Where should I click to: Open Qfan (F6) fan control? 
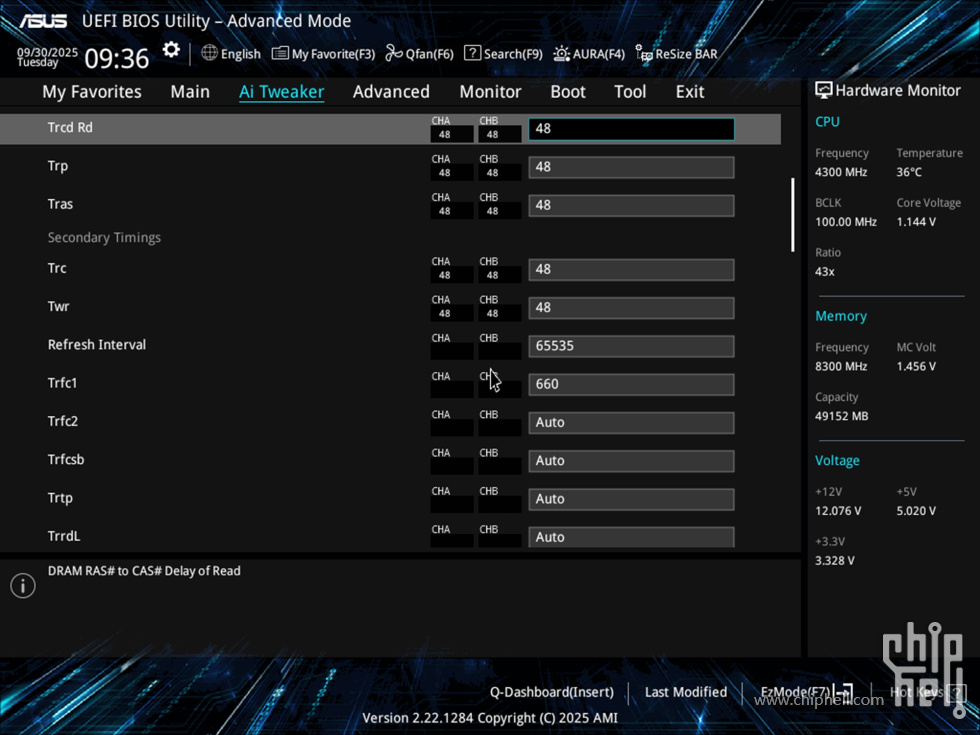[x=419, y=54]
